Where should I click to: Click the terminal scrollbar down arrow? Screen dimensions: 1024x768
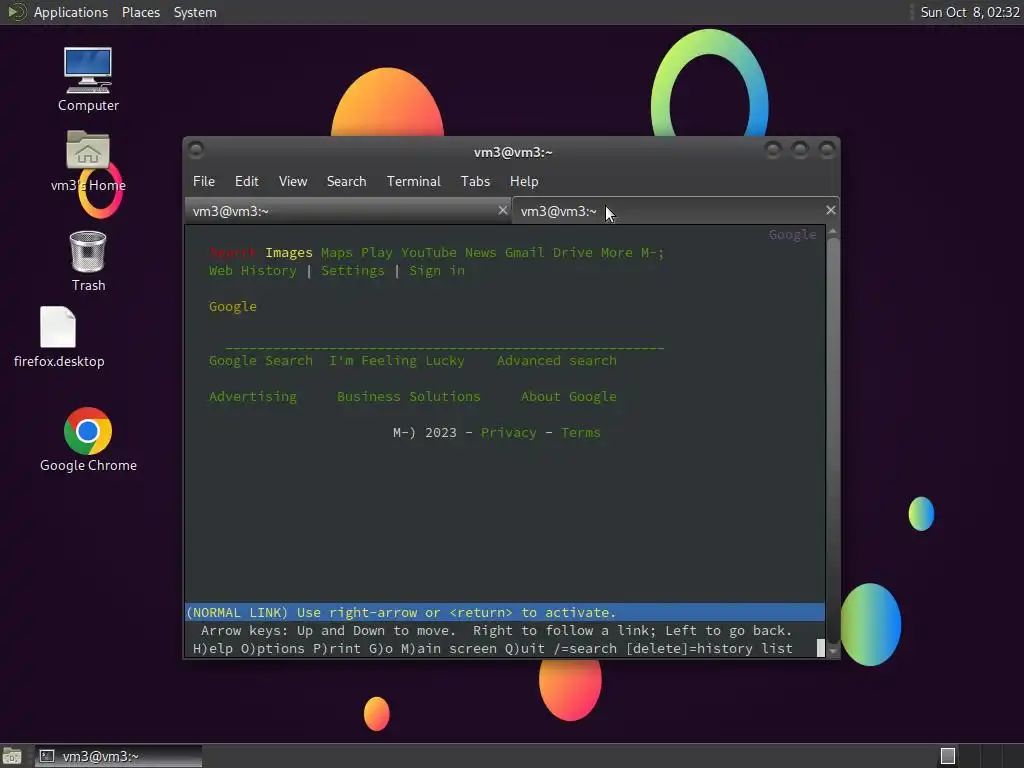click(833, 651)
